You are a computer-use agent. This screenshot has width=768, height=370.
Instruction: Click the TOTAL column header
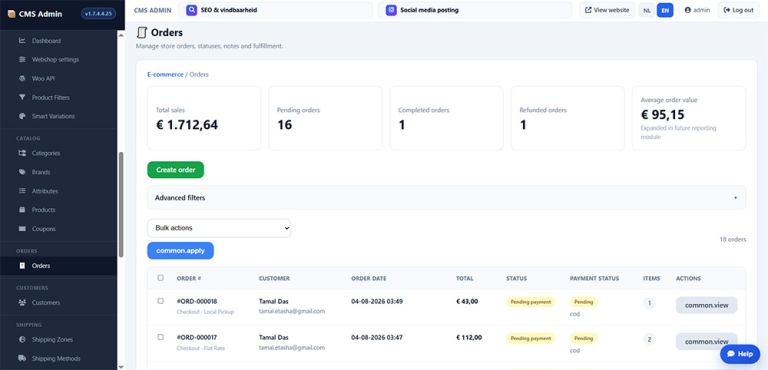(465, 278)
